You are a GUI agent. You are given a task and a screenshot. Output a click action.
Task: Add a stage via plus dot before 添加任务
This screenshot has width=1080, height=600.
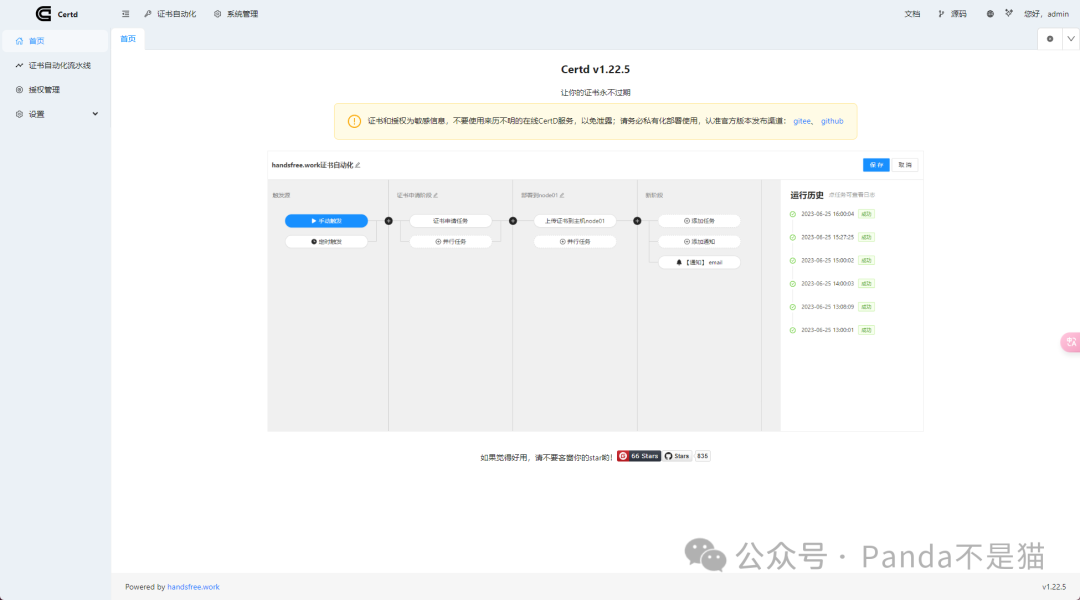(x=637, y=221)
